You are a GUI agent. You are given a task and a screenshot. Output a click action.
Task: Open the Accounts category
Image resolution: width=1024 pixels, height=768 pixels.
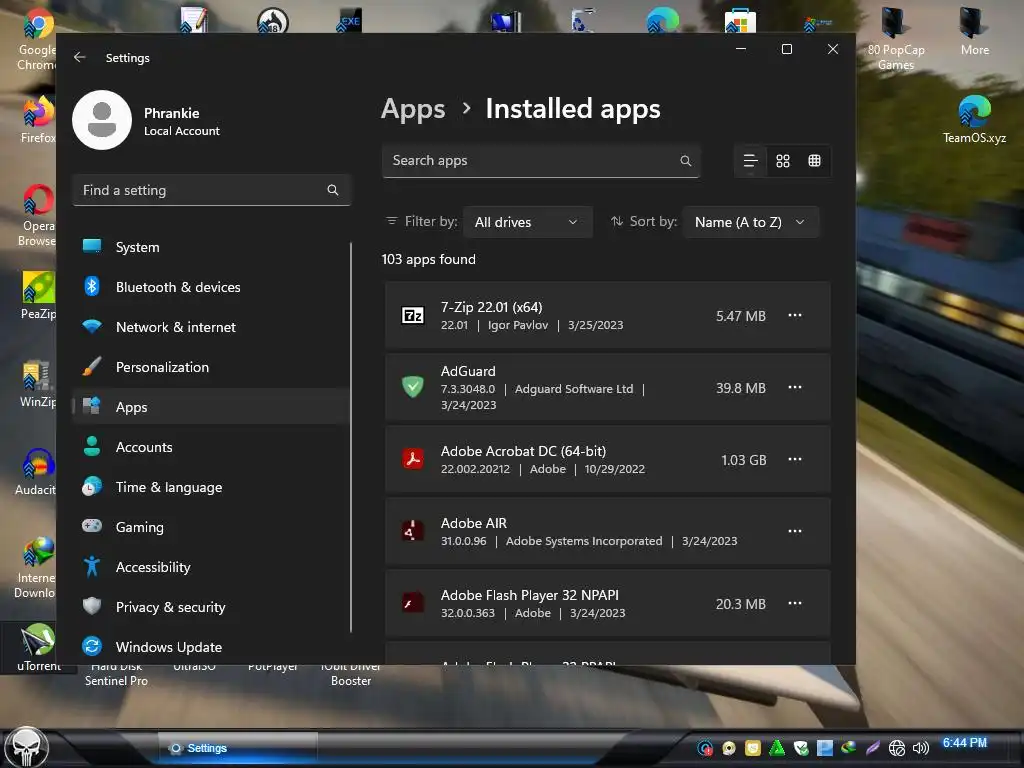211,447
